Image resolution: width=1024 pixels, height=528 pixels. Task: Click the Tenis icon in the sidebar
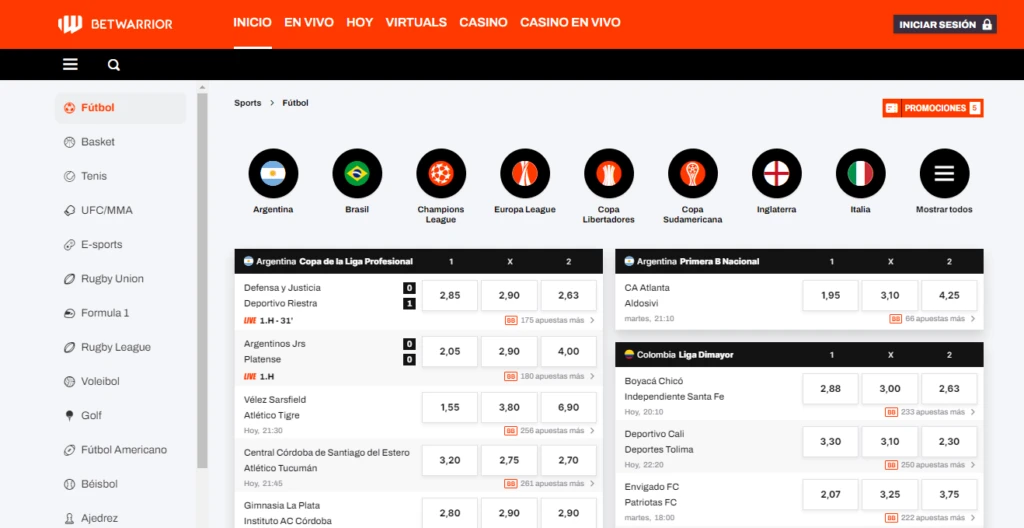click(69, 176)
